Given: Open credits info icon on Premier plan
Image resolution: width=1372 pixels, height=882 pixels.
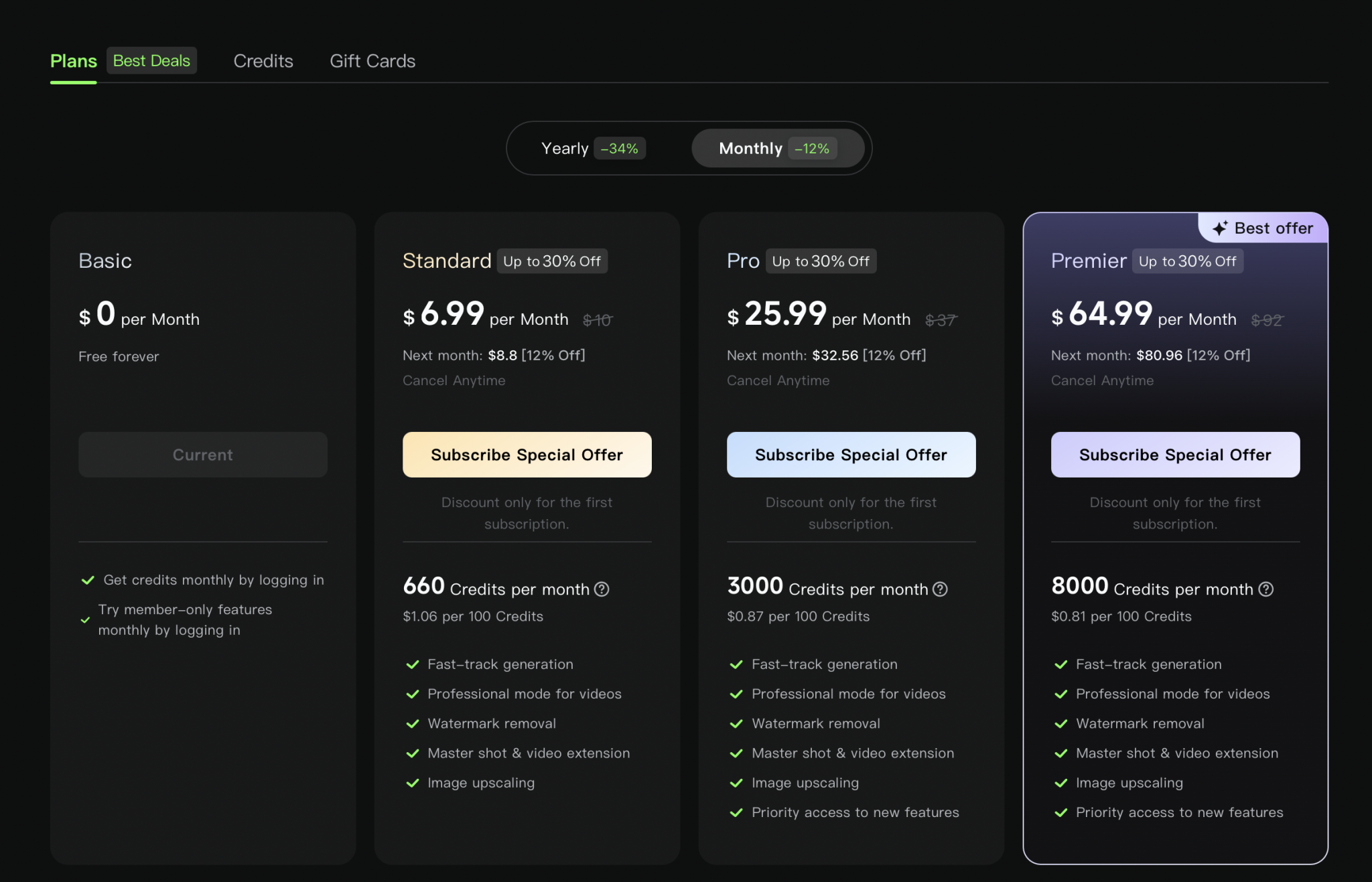Looking at the screenshot, I should pyautogui.click(x=1266, y=589).
